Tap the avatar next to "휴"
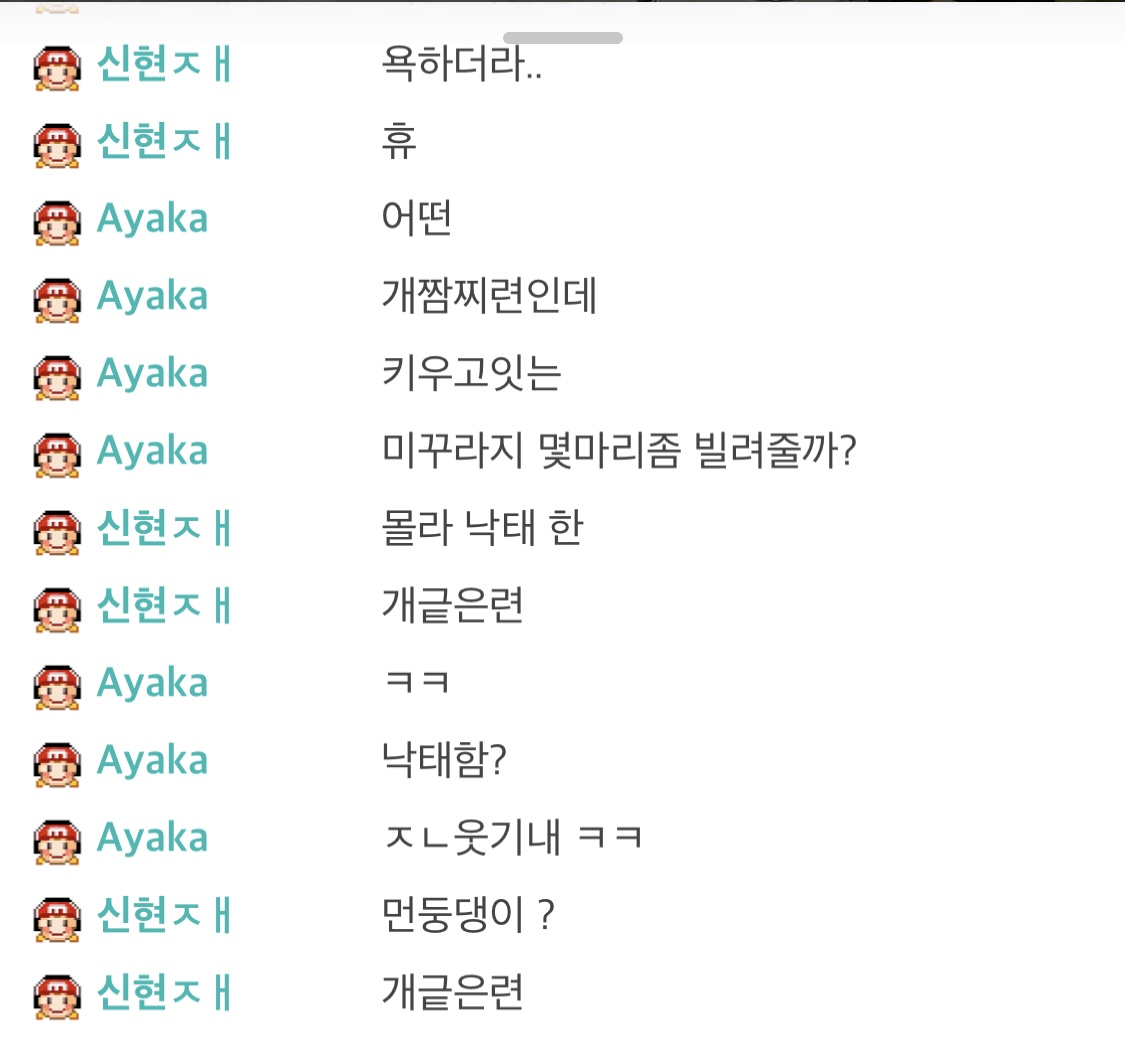 click(x=56, y=143)
